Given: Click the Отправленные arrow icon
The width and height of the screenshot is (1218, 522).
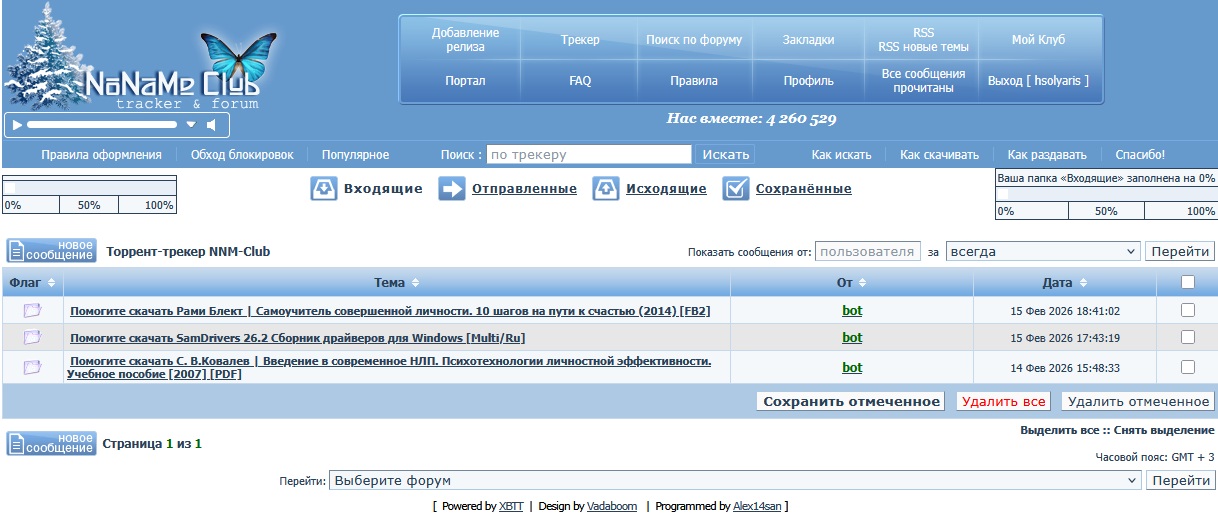Looking at the screenshot, I should click(x=452, y=189).
